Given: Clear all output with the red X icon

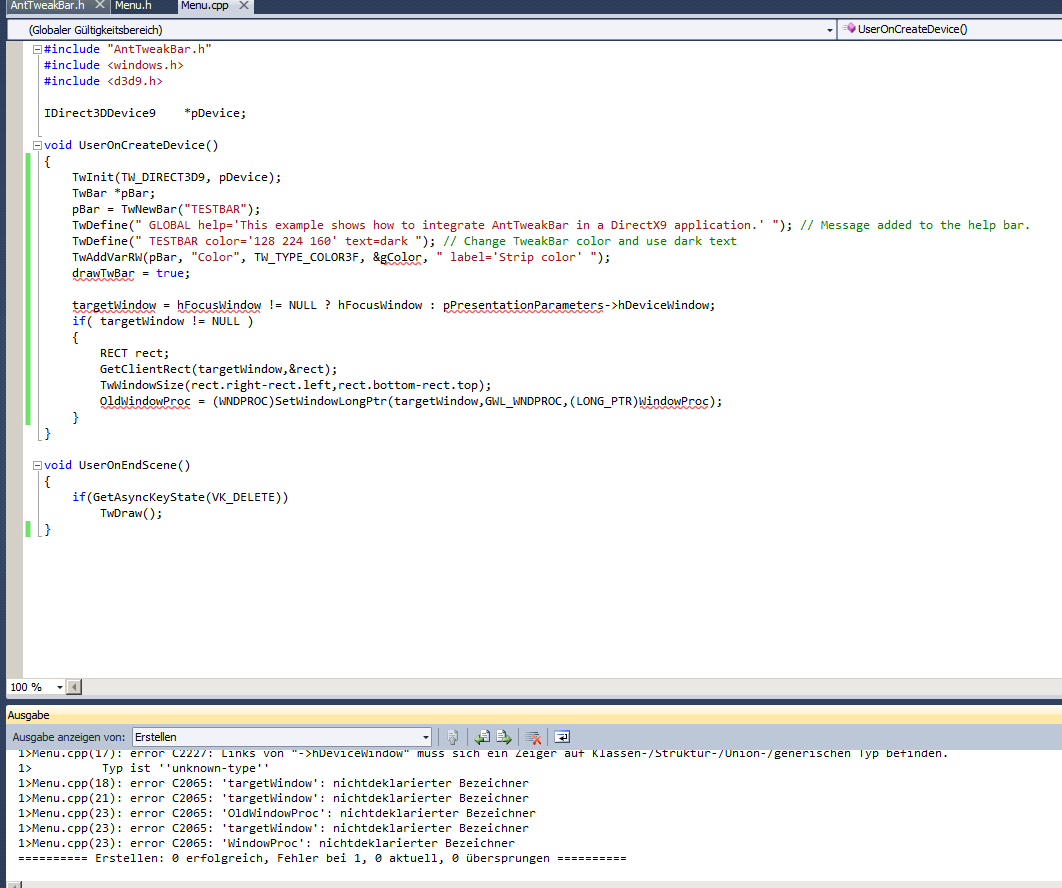Looking at the screenshot, I should pos(534,737).
